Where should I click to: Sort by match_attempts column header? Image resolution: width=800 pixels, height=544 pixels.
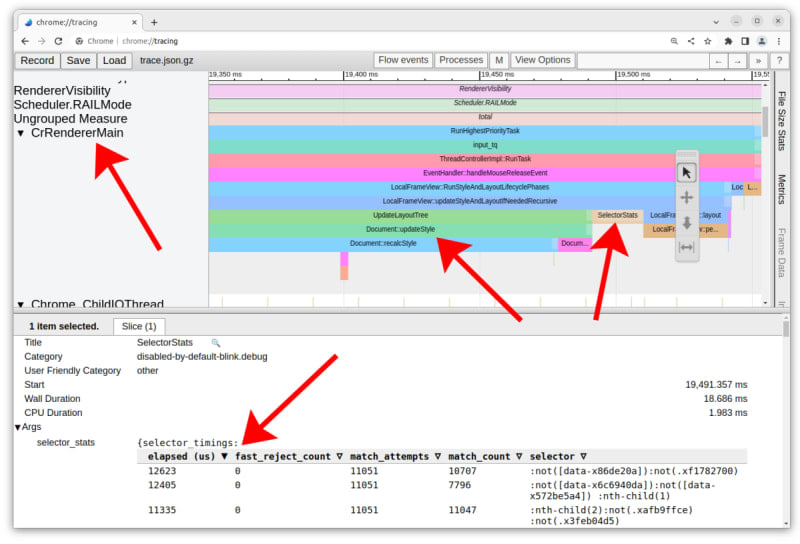[x=394, y=456]
